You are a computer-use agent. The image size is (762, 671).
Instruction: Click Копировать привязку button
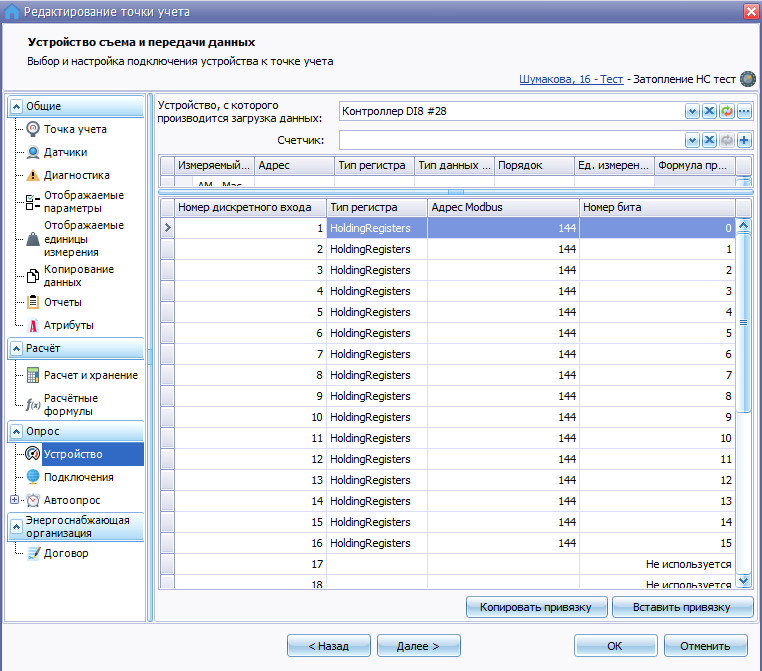[537, 607]
